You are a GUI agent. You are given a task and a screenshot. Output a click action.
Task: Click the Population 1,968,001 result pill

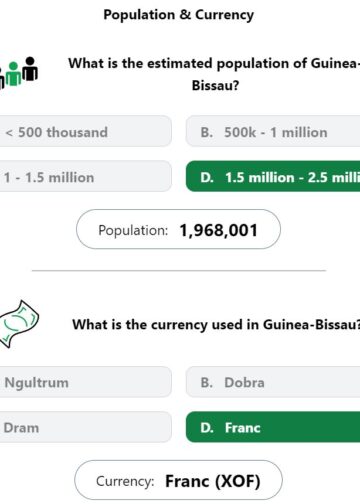click(x=178, y=229)
